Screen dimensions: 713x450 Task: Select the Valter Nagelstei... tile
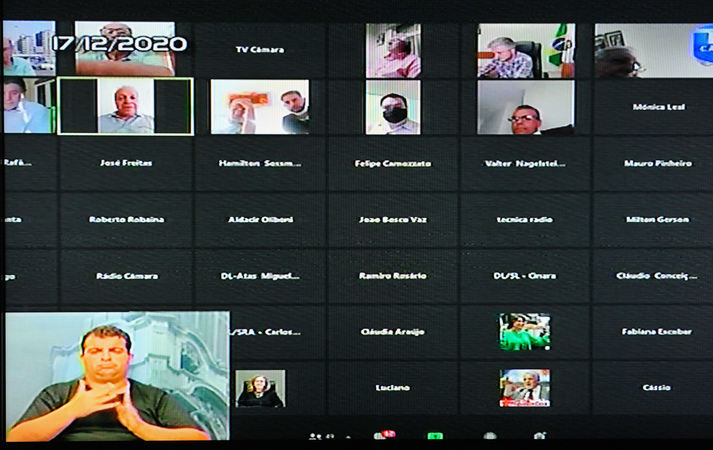525,163
